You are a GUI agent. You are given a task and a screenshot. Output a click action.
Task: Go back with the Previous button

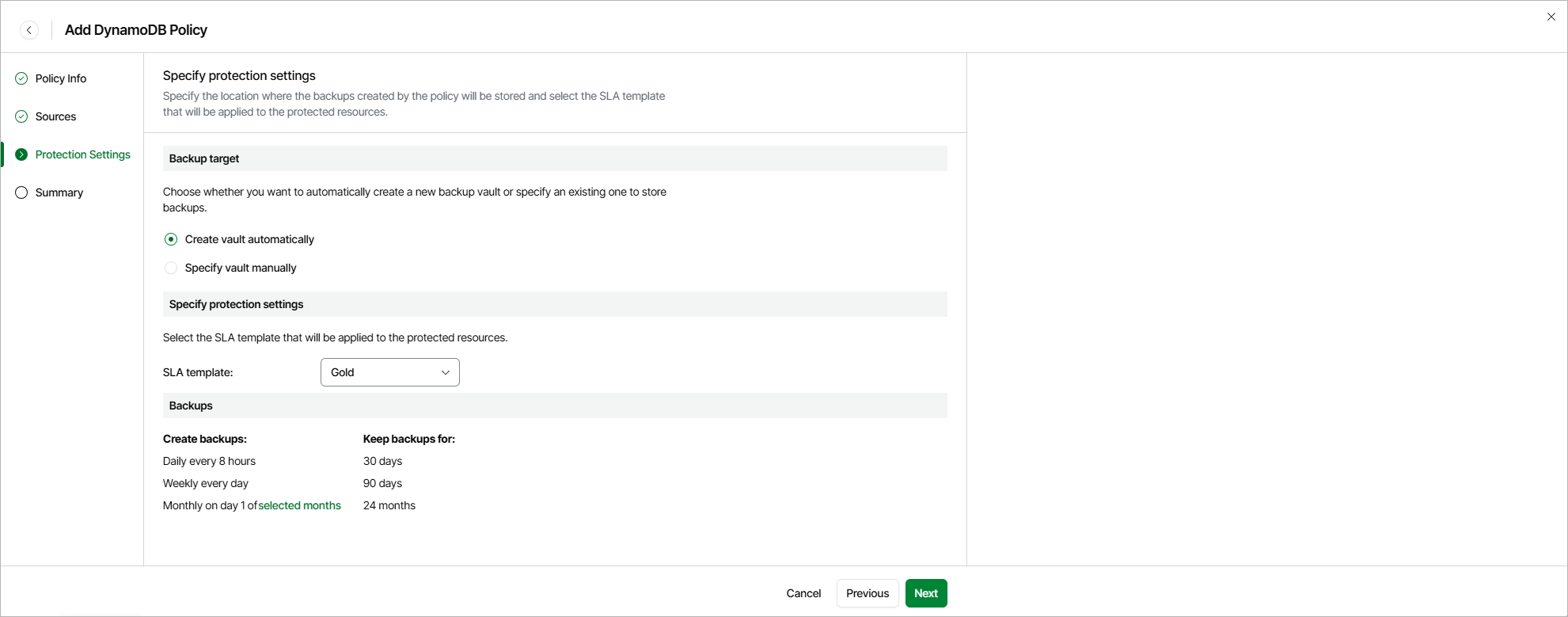[x=868, y=593]
